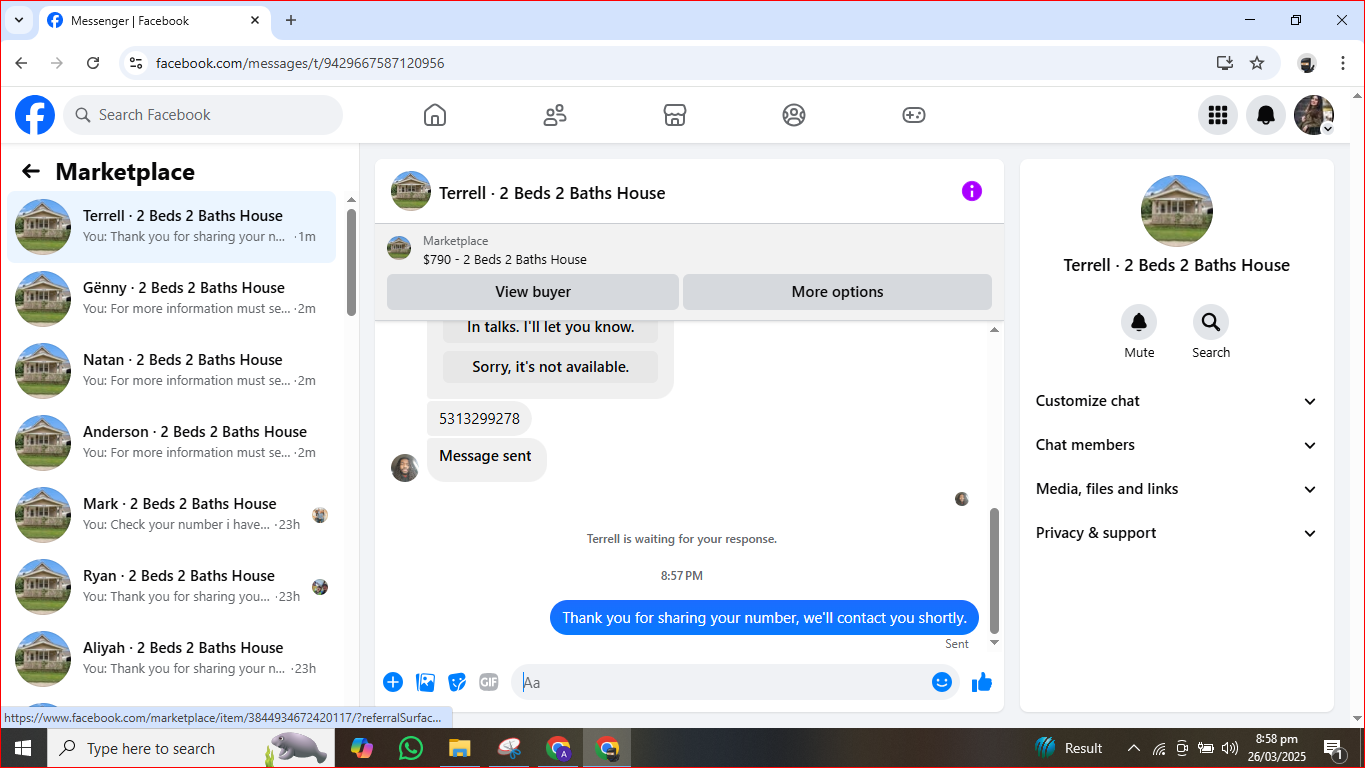Search in conversation magnifier icon
Viewport: 1365px width, 768px height.
click(x=1211, y=322)
